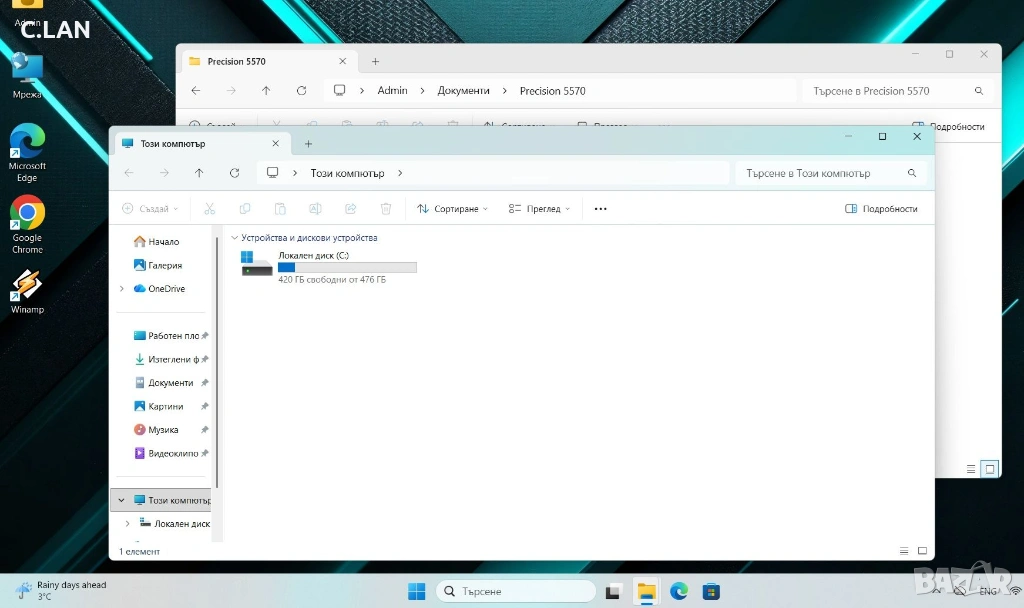Screen dimensions: 1024x608
Task: Collapse the Устройства и дискови устройства group
Action: (234, 238)
